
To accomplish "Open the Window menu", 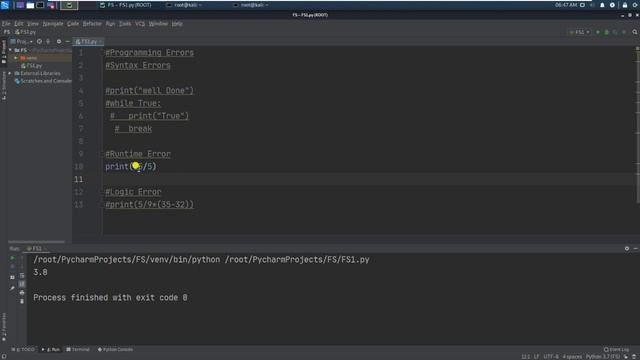I will coord(158,24).
